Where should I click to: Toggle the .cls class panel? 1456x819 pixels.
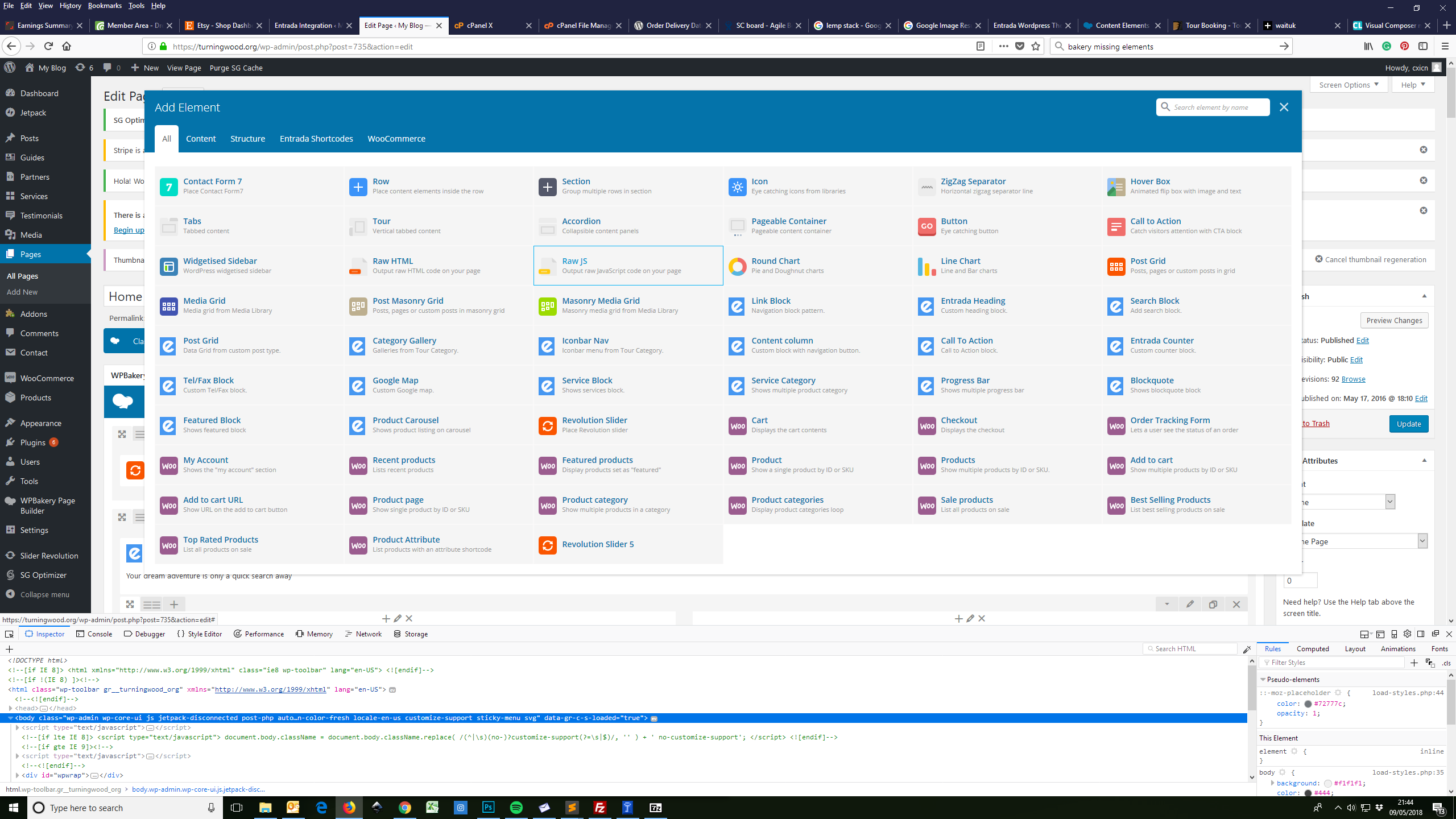click(1446, 663)
